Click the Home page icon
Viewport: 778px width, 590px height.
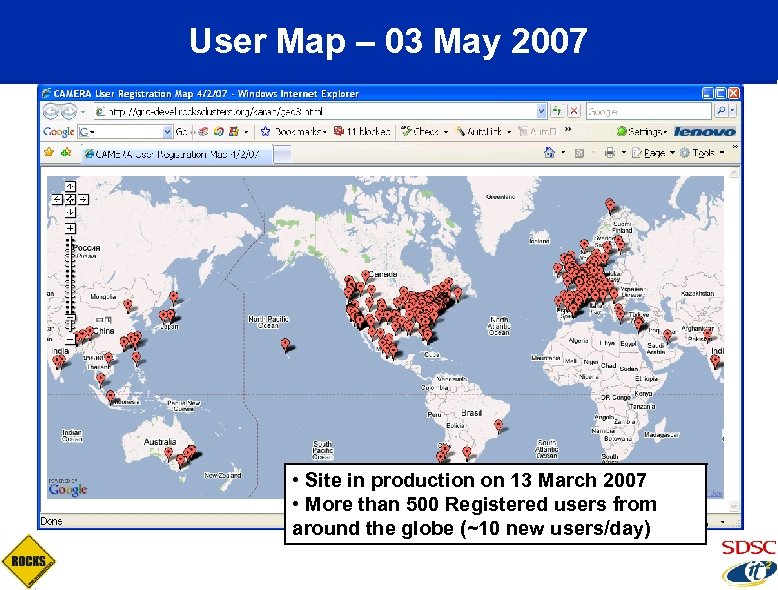(549, 153)
